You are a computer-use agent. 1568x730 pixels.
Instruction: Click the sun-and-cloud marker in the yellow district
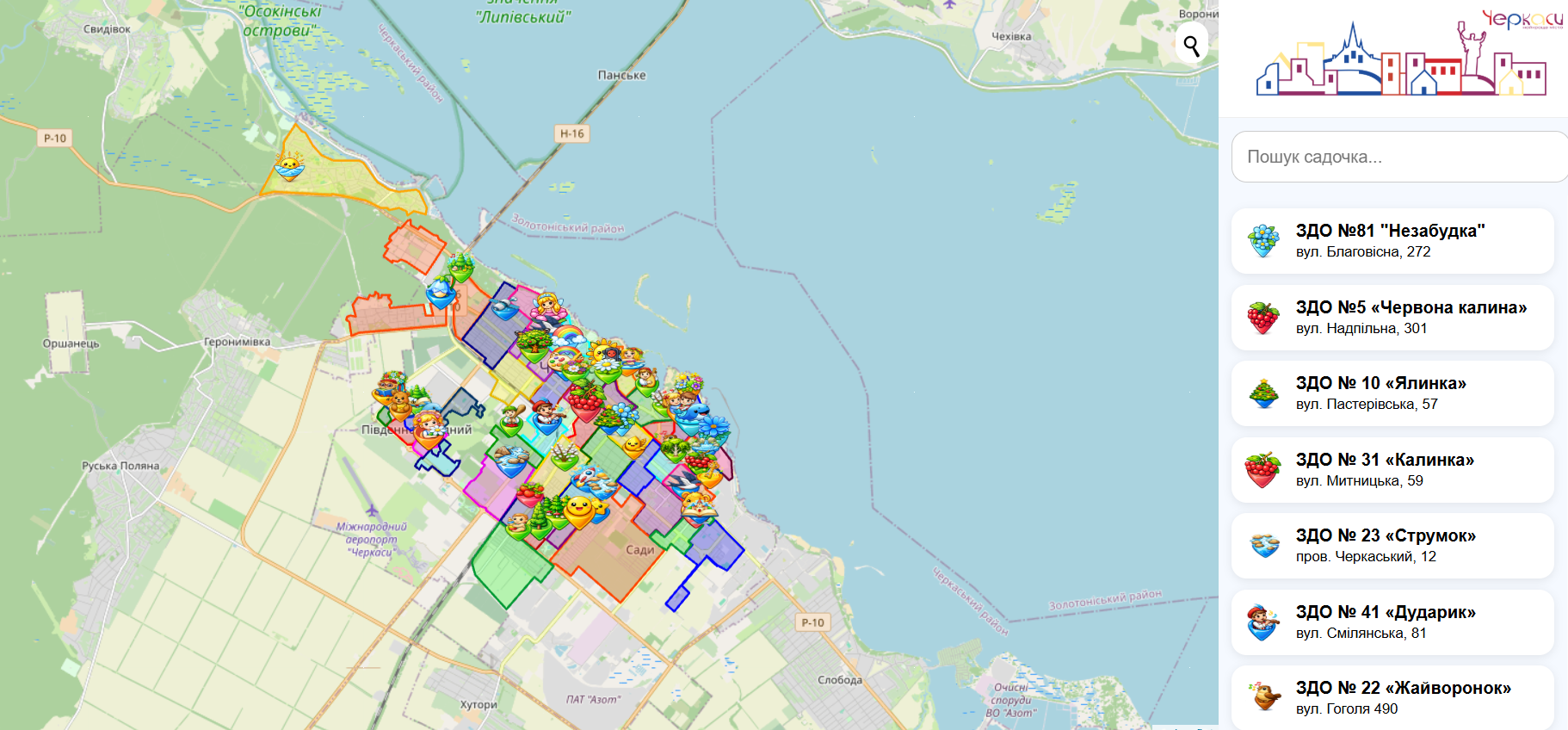289,165
